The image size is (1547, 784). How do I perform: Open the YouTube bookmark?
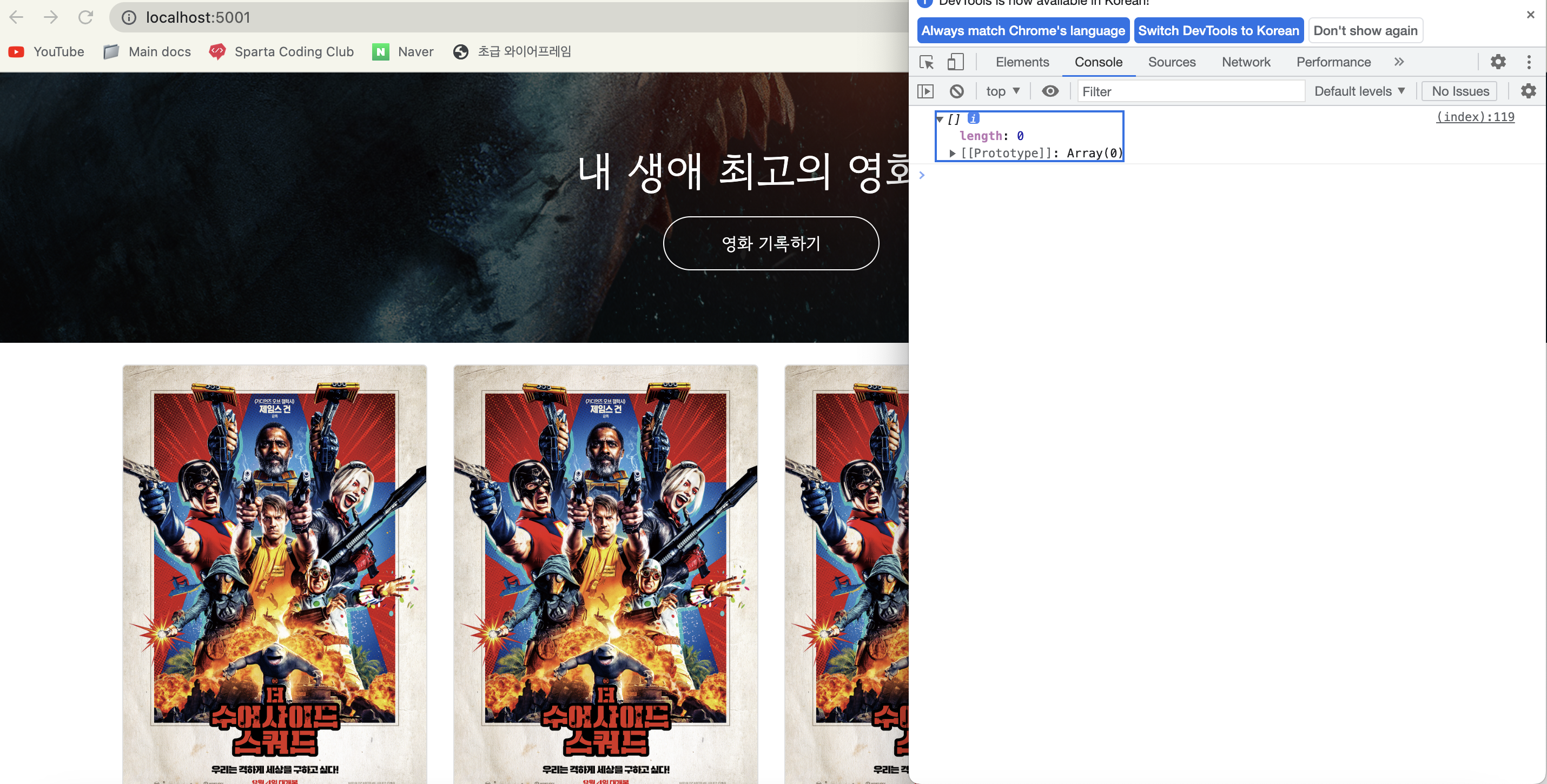pyautogui.click(x=46, y=51)
